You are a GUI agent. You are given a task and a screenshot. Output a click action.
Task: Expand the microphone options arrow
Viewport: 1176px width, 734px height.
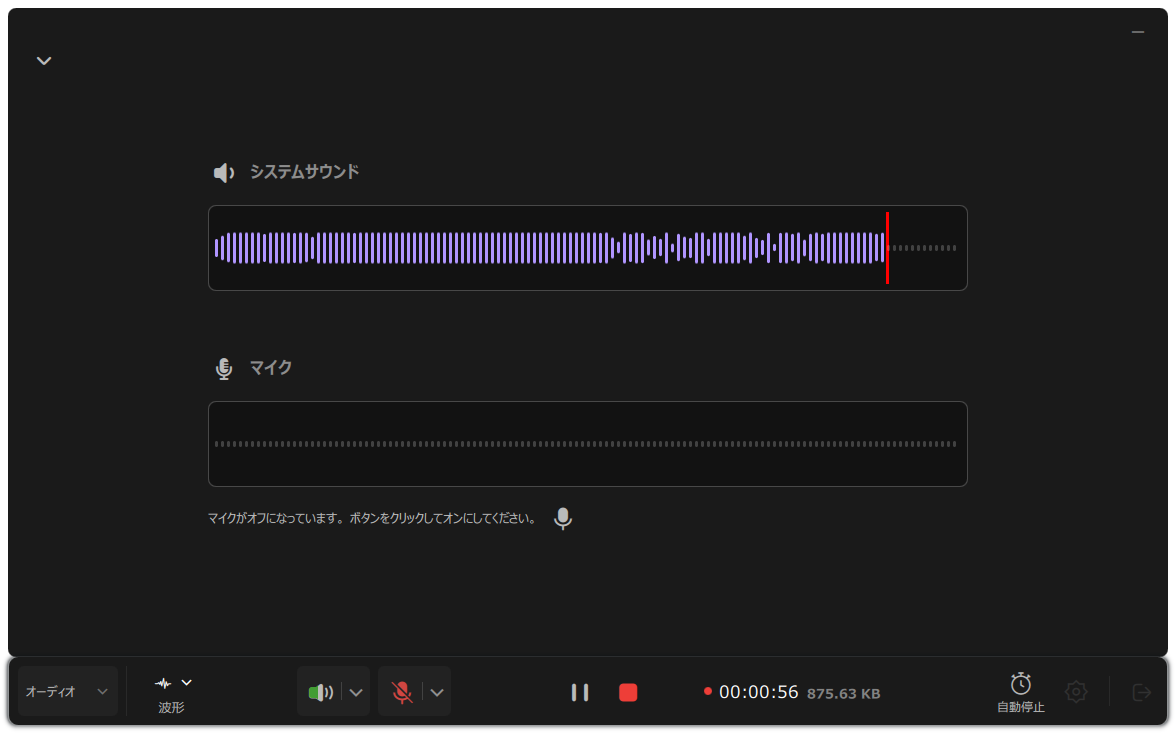click(x=437, y=692)
